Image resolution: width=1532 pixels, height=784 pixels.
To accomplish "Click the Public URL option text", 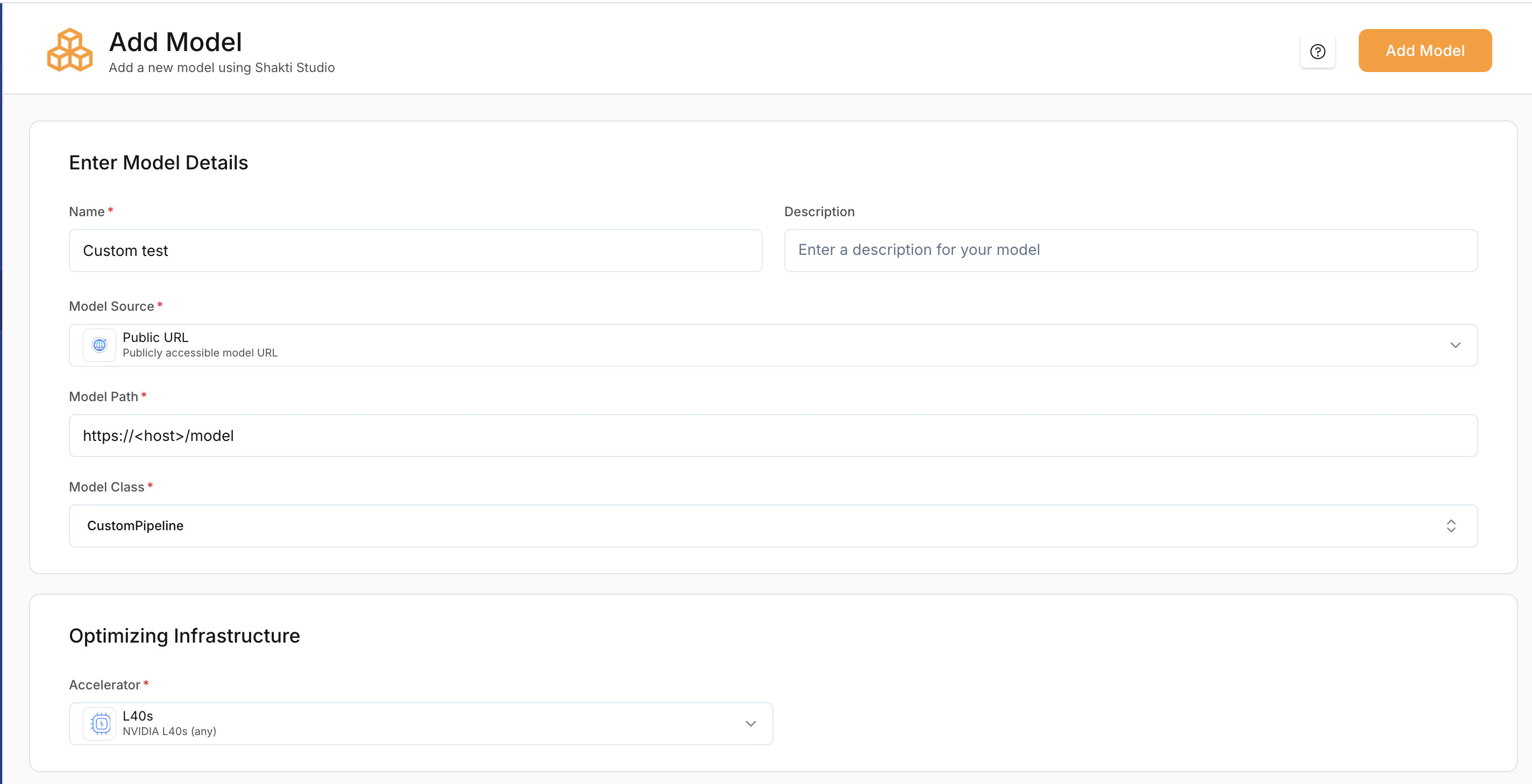I will coord(156,338).
